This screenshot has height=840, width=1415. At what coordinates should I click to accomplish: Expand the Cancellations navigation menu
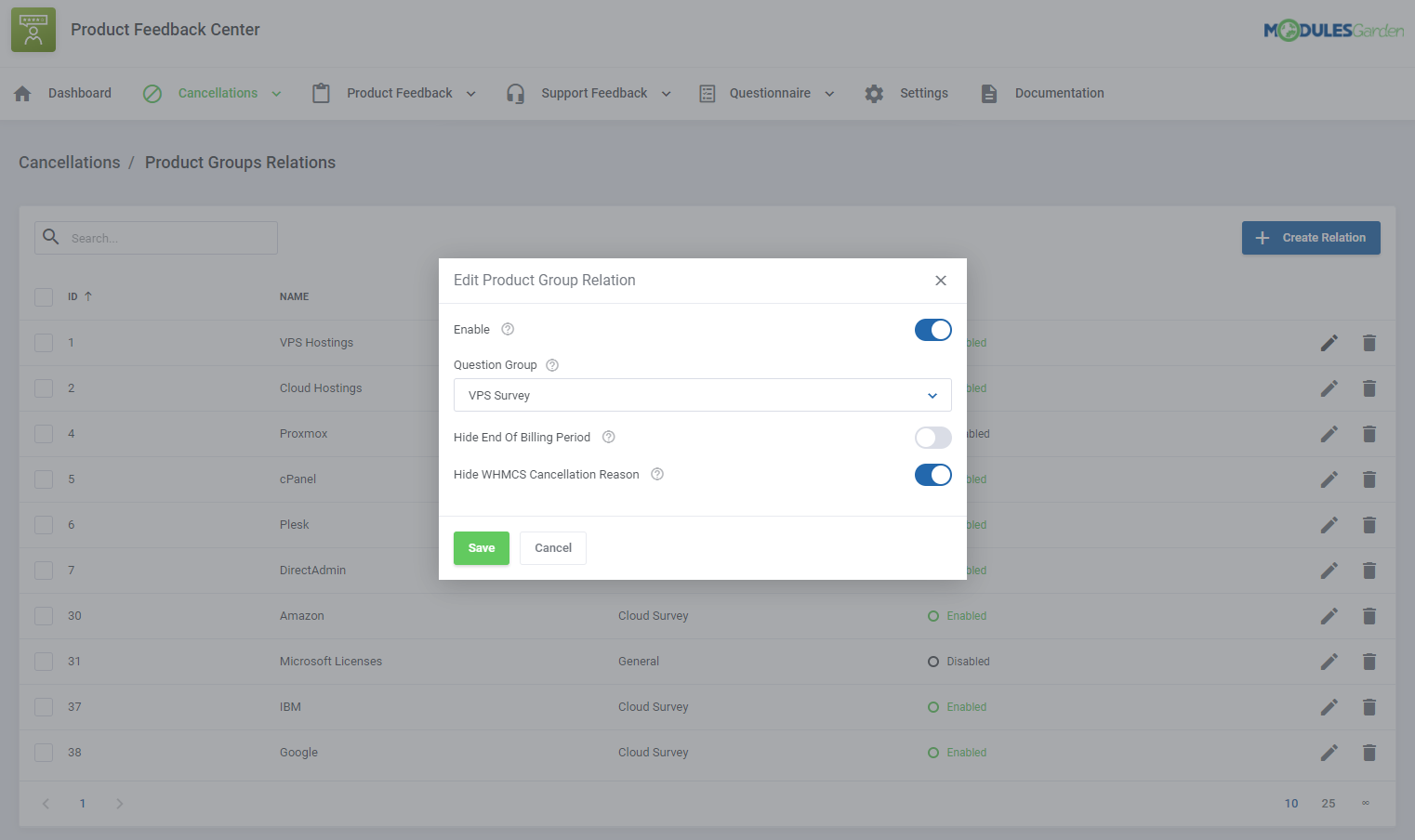(x=276, y=93)
